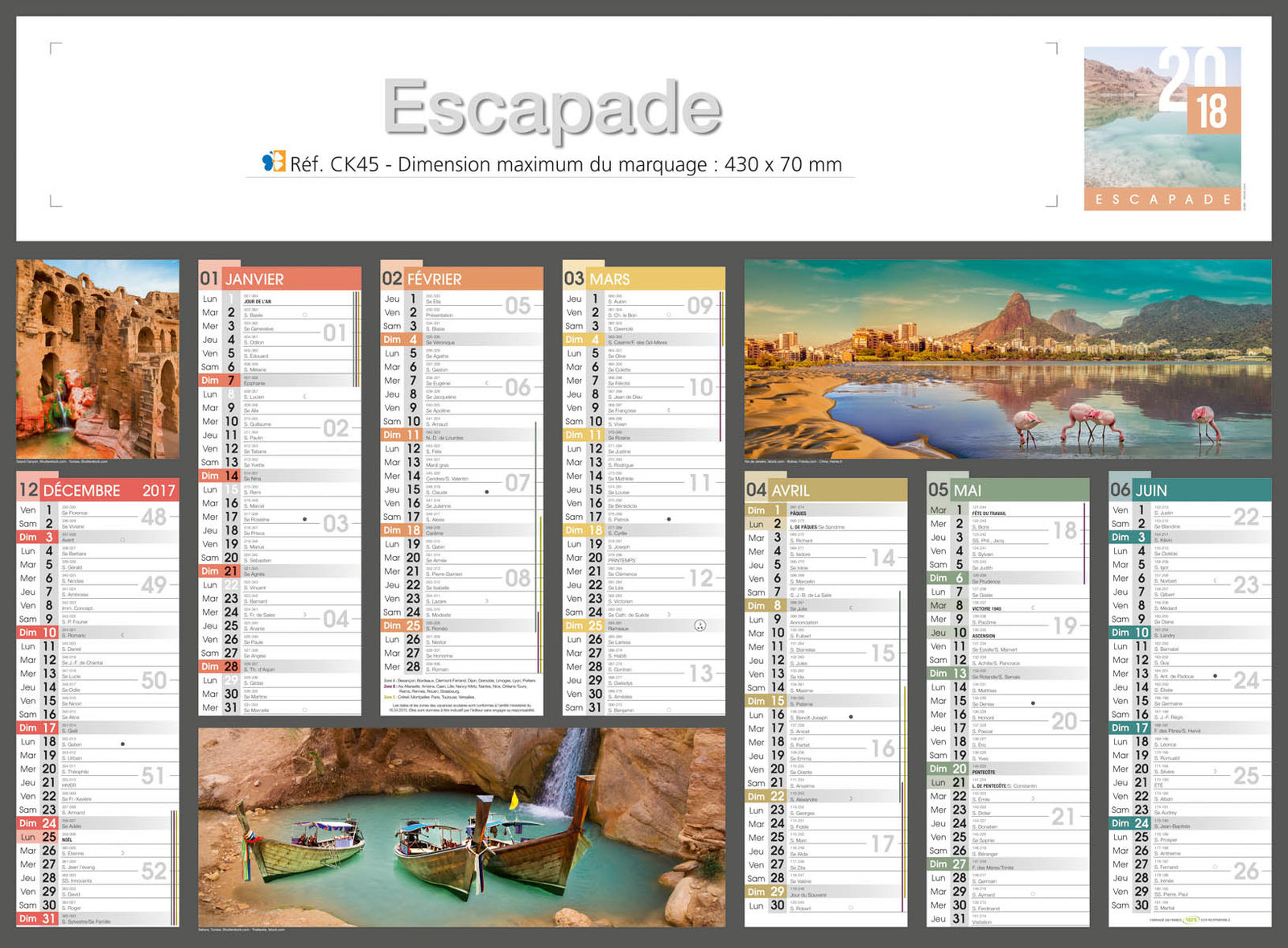Open the boats by waterfall photo
This screenshot has width=1288, height=948.
click(x=462, y=827)
